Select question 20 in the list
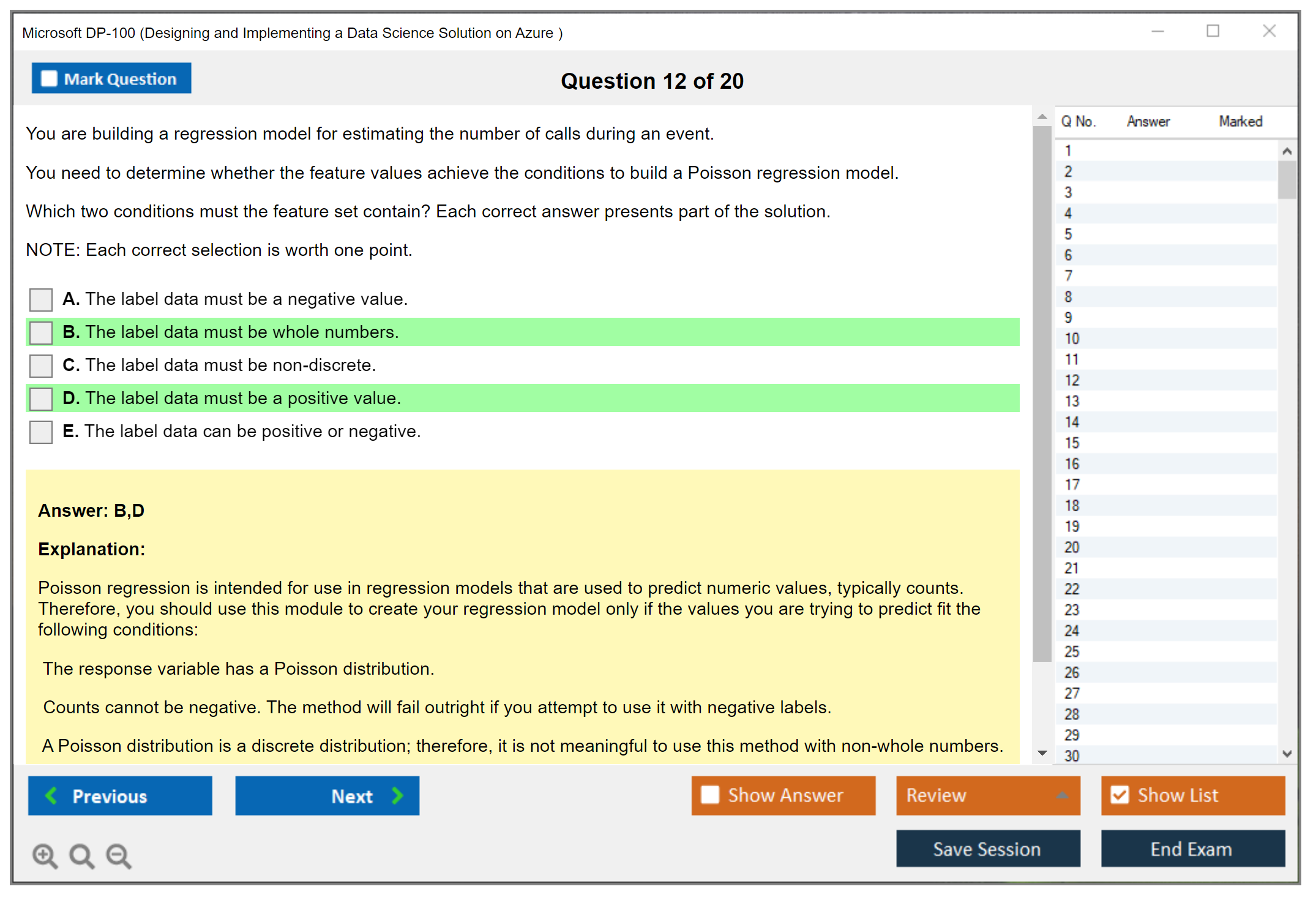The height and width of the screenshot is (900, 1316). point(1072,547)
